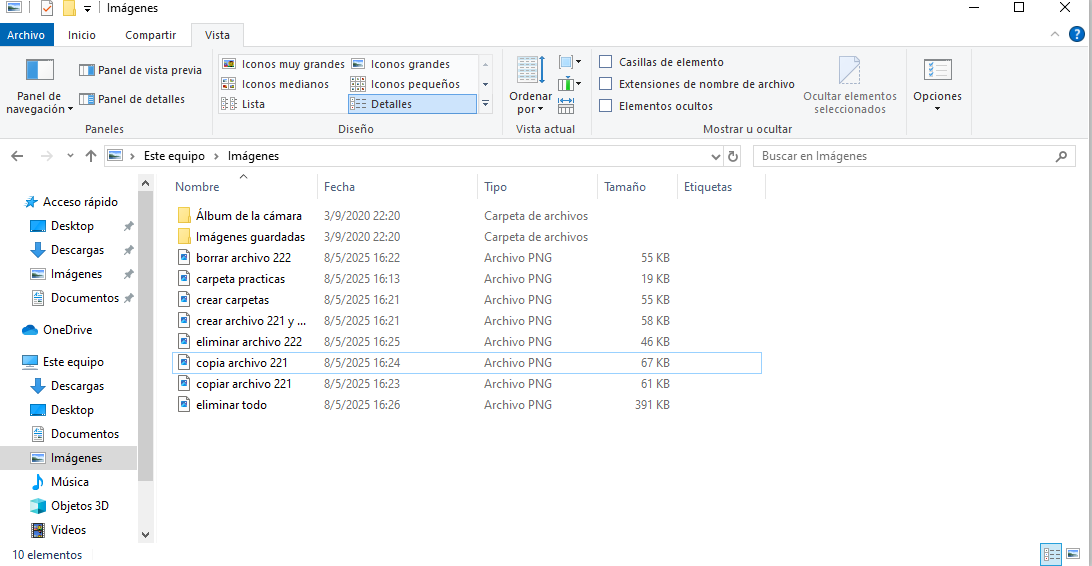Click the Buscar en Imágenes search field
The width and height of the screenshot is (1092, 566).
click(x=905, y=156)
